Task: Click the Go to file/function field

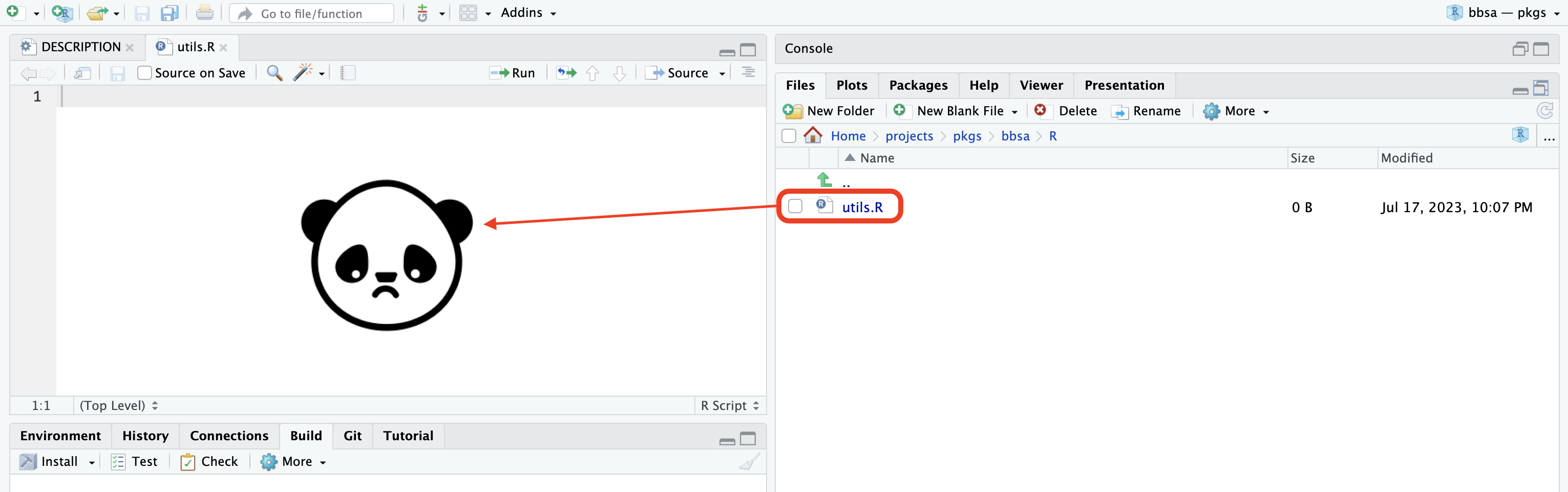Action: pyautogui.click(x=312, y=13)
